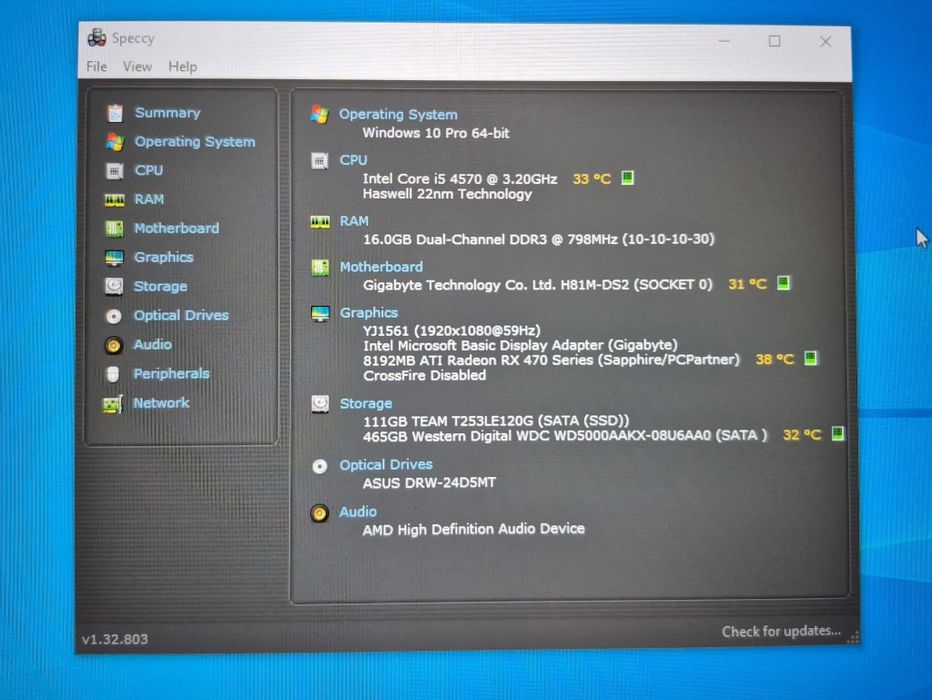Click the sidebar Optical Drives disc icon
Screen dimensions: 932x700
pos(114,316)
